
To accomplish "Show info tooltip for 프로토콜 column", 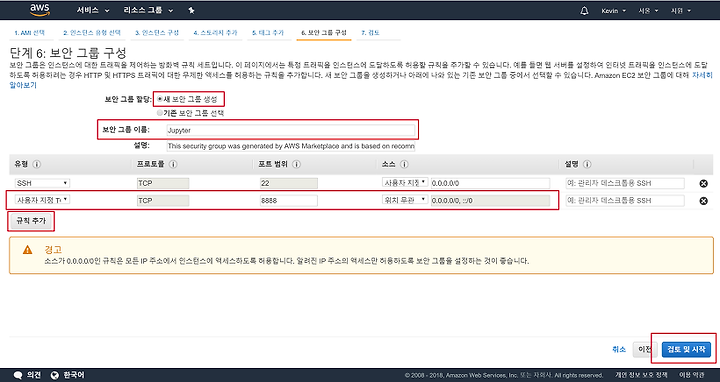I will (x=173, y=164).
